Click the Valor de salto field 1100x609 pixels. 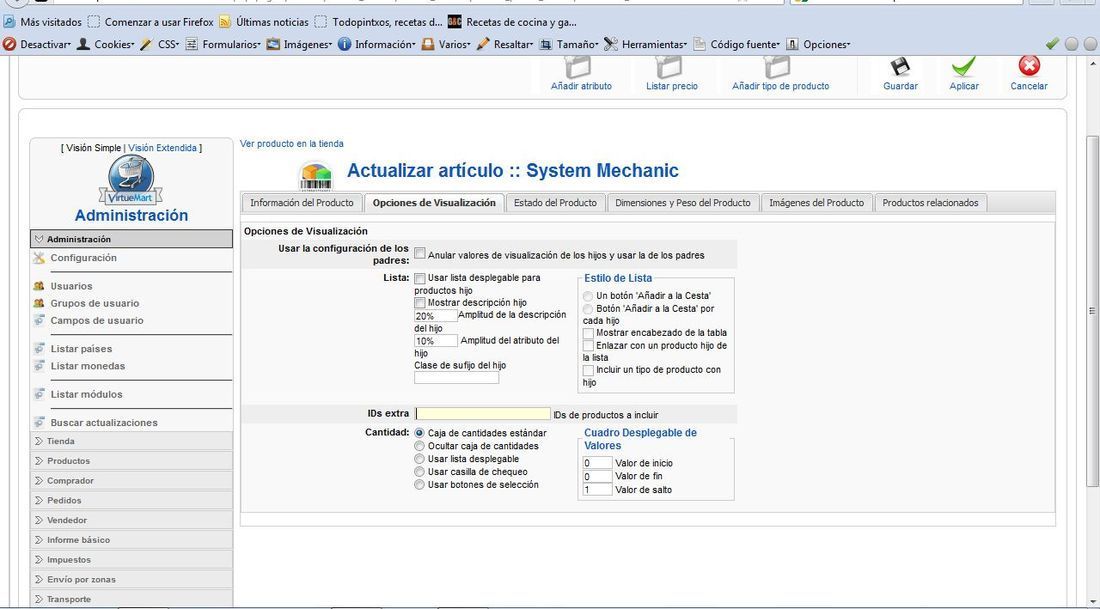tap(597, 490)
